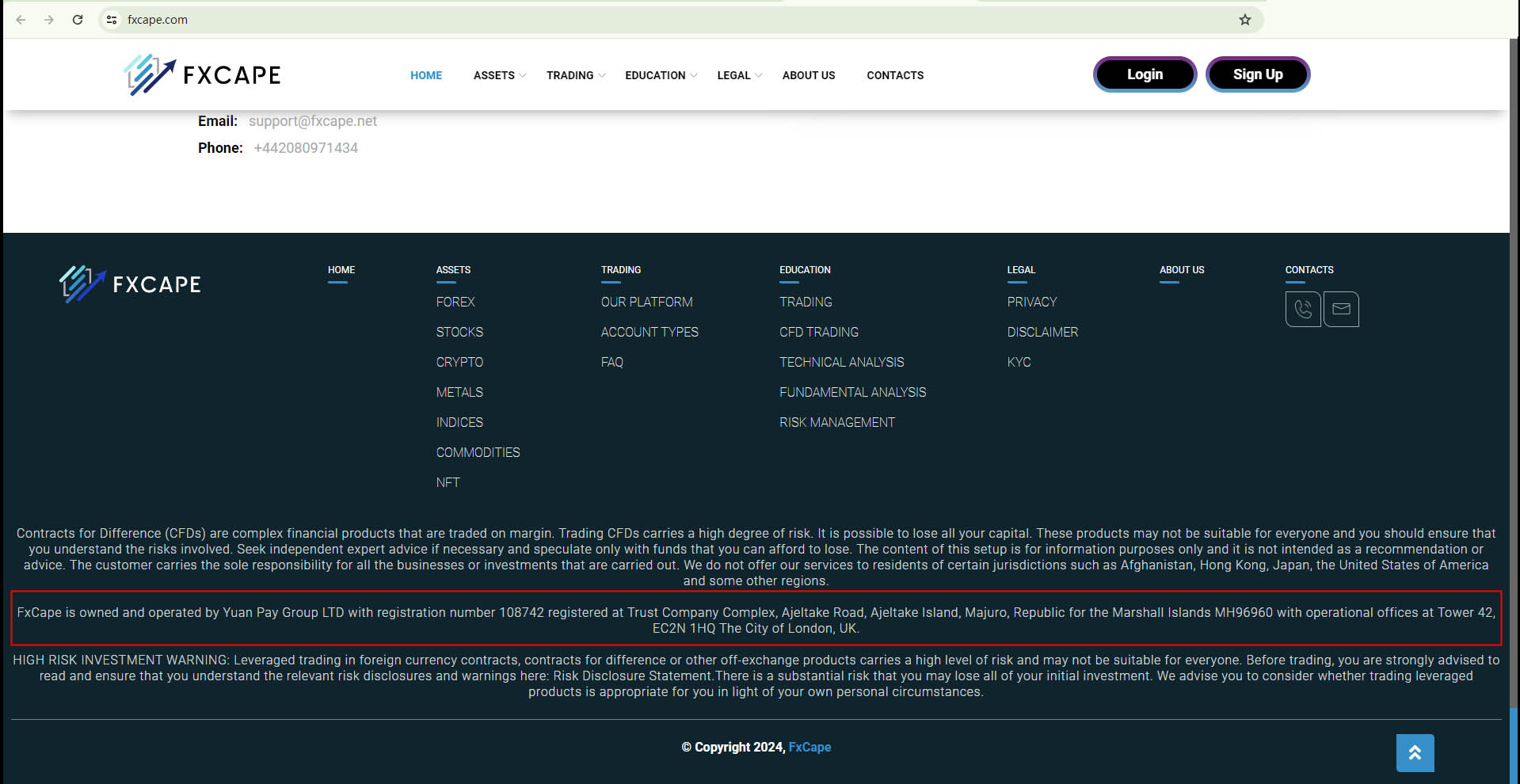Screen dimensions: 1520x784
Task: Open TECHNICAL ANALYSIS in the footer
Action: (x=841, y=362)
